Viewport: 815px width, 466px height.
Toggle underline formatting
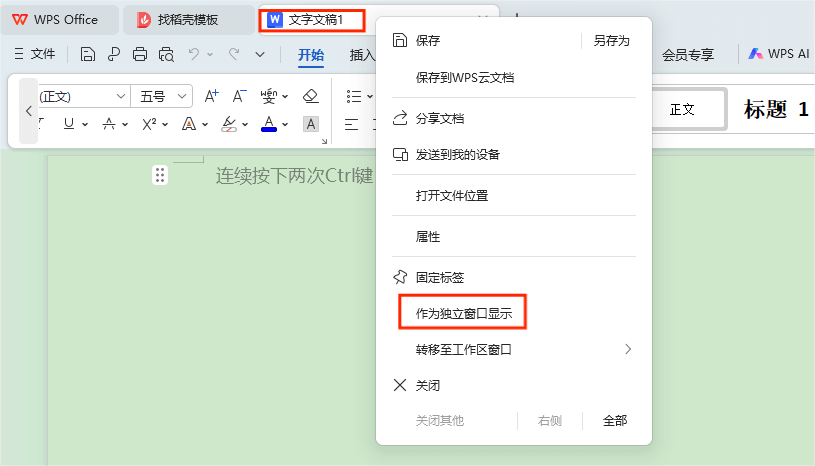69,124
